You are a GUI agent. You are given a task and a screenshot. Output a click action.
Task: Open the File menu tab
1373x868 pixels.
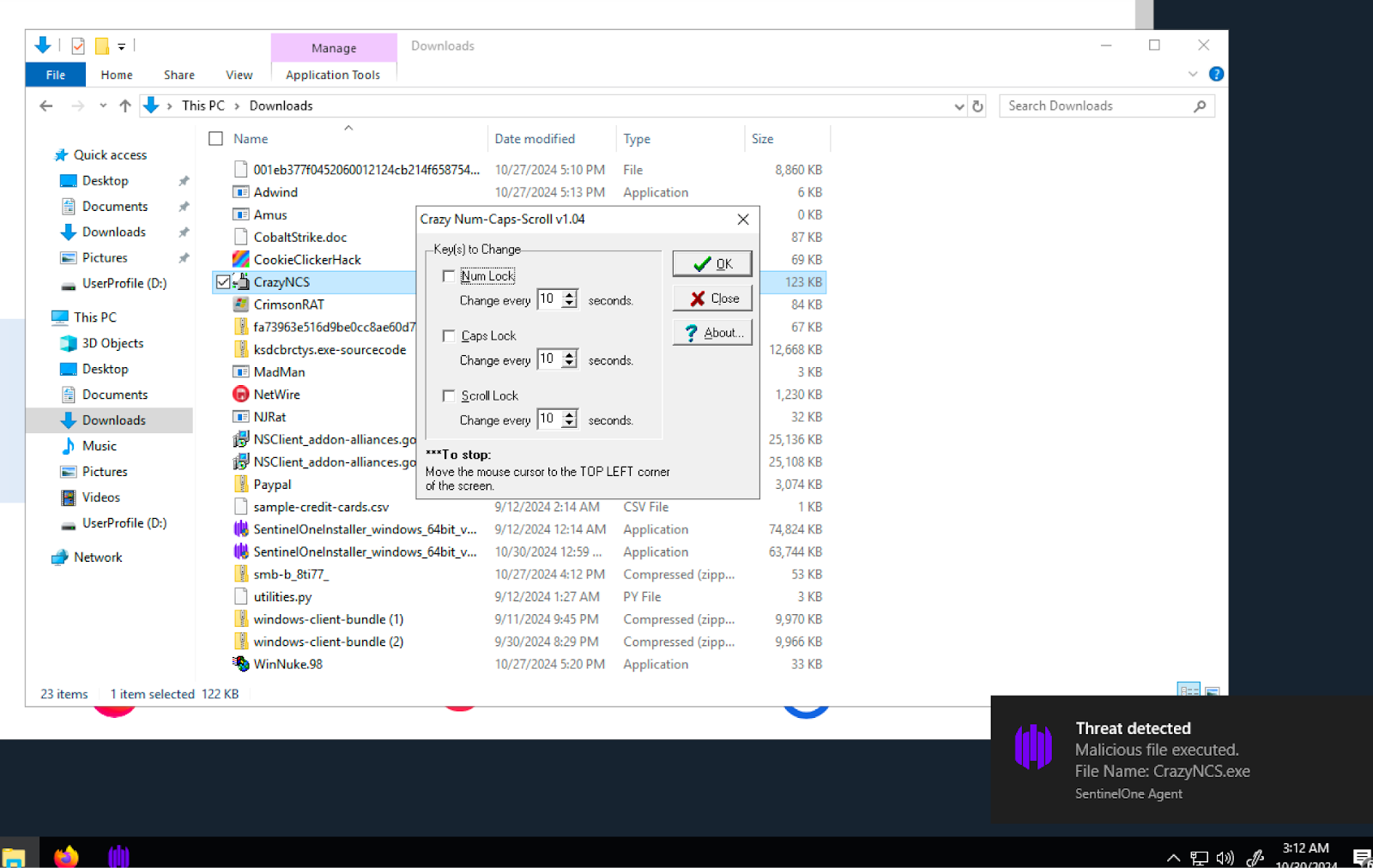click(56, 75)
